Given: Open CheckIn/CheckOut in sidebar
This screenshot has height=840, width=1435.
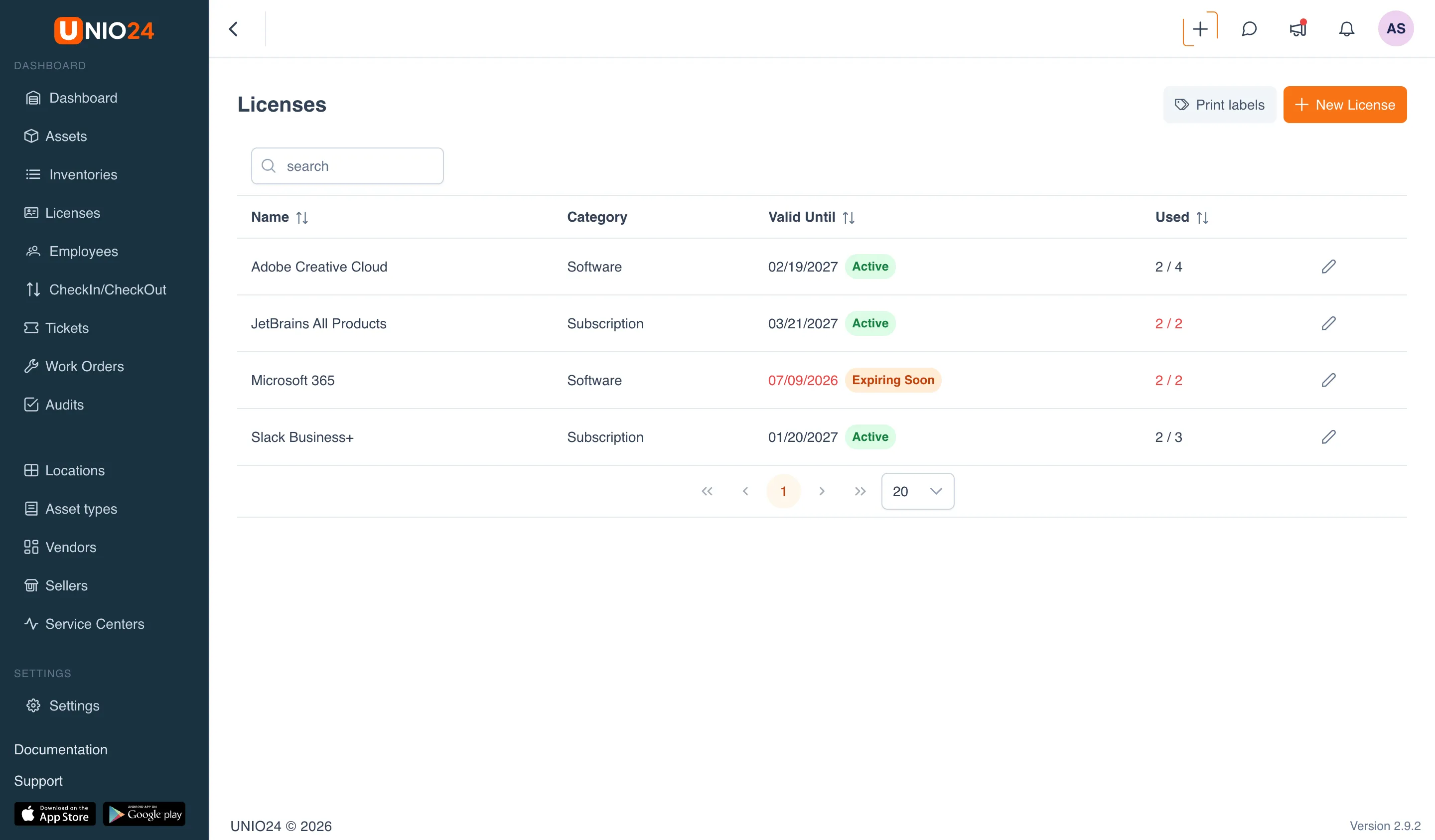Looking at the screenshot, I should pos(96,289).
